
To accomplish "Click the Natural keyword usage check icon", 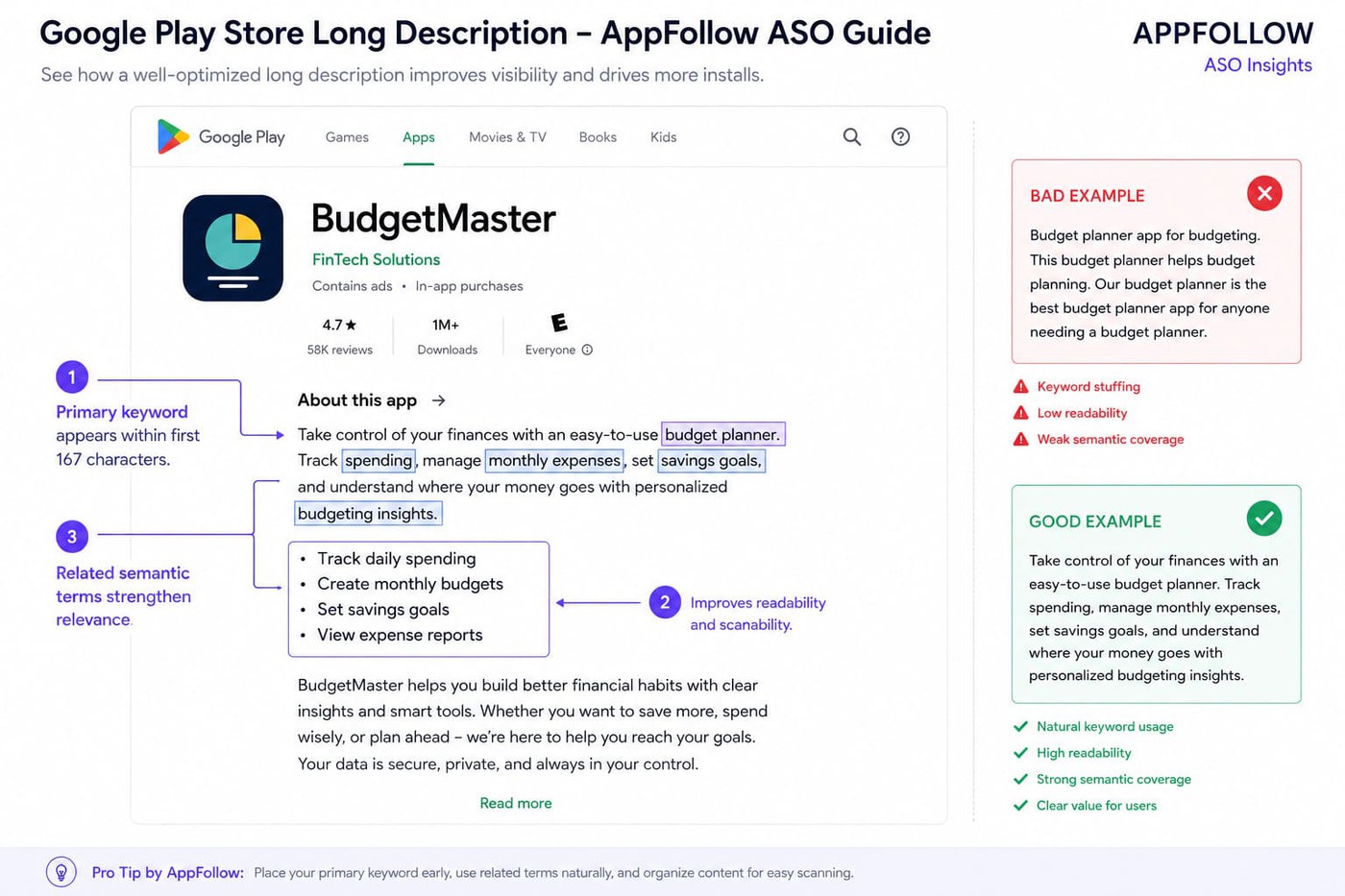I will (x=1020, y=727).
